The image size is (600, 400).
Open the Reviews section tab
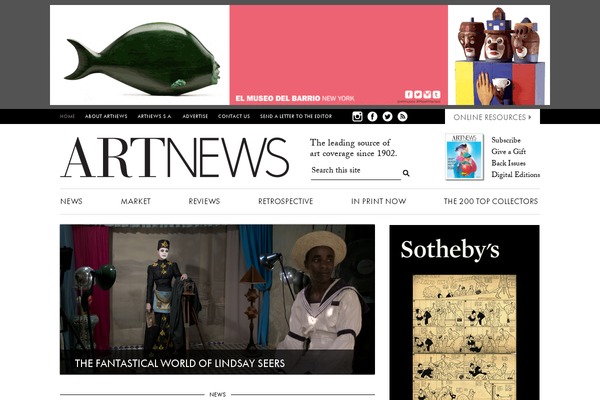click(204, 201)
